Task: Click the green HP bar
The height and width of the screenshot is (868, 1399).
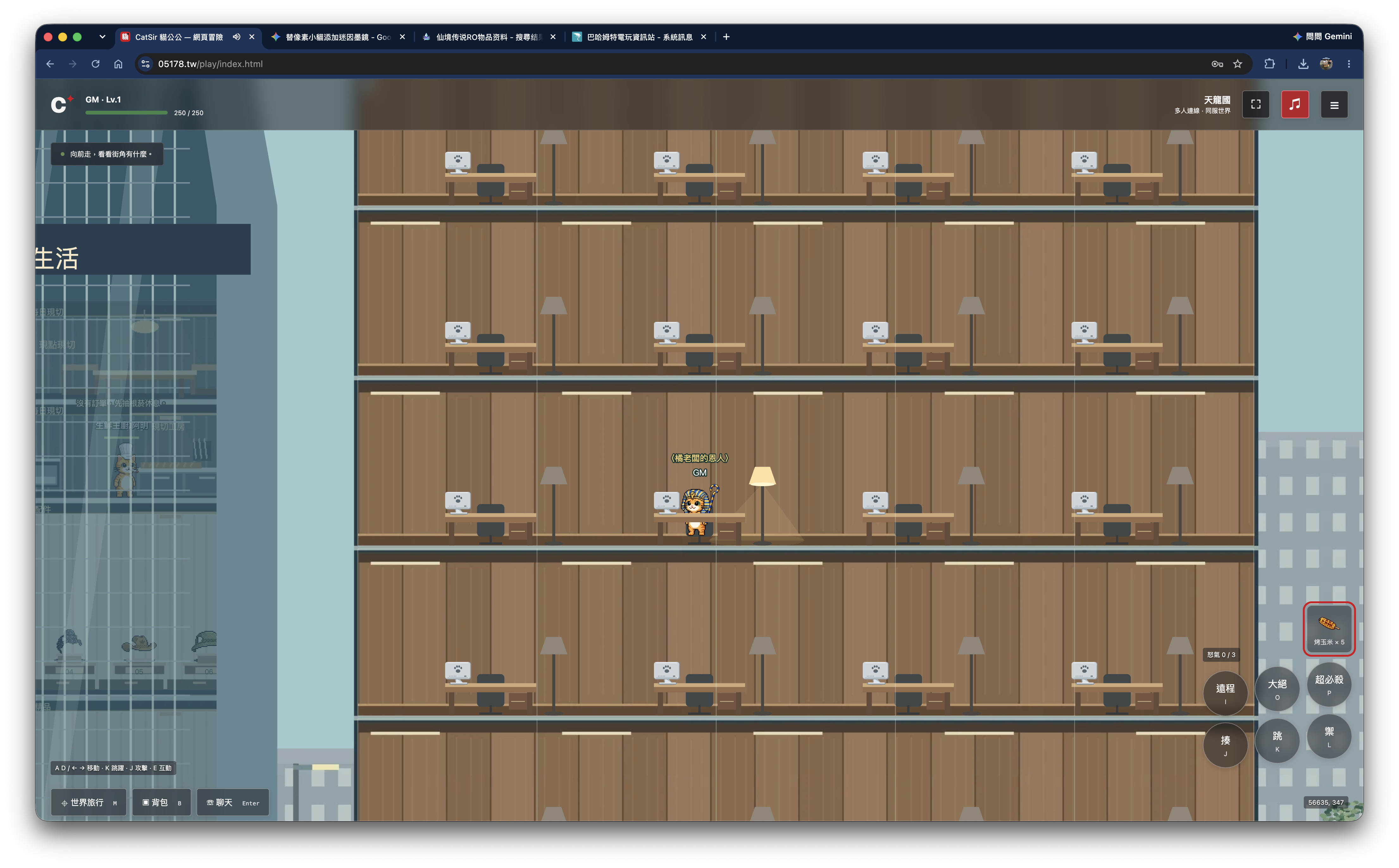Action: (126, 113)
